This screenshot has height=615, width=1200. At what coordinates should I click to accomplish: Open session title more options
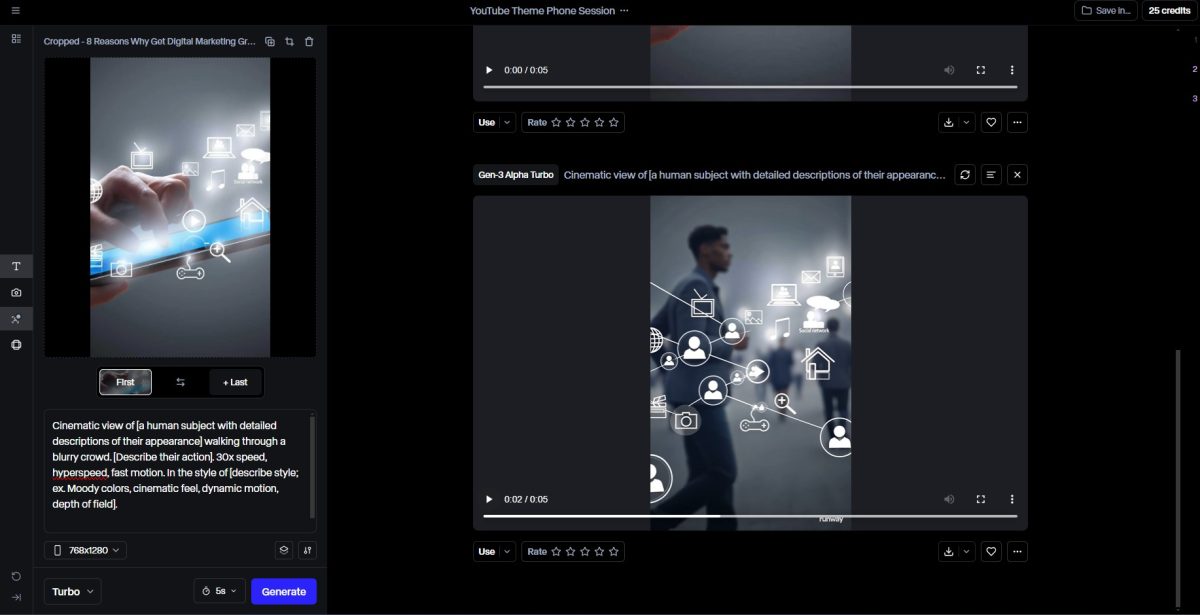[x=624, y=10]
